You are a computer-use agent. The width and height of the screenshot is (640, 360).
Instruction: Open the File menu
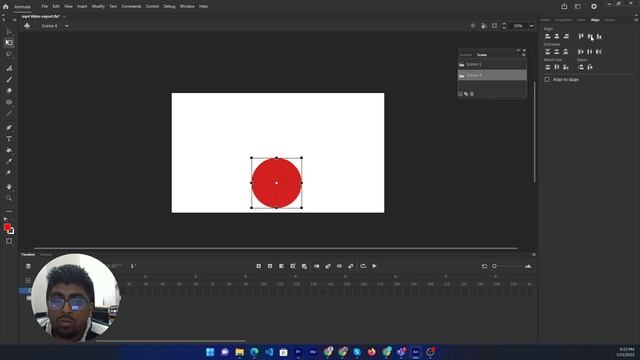[44, 6]
